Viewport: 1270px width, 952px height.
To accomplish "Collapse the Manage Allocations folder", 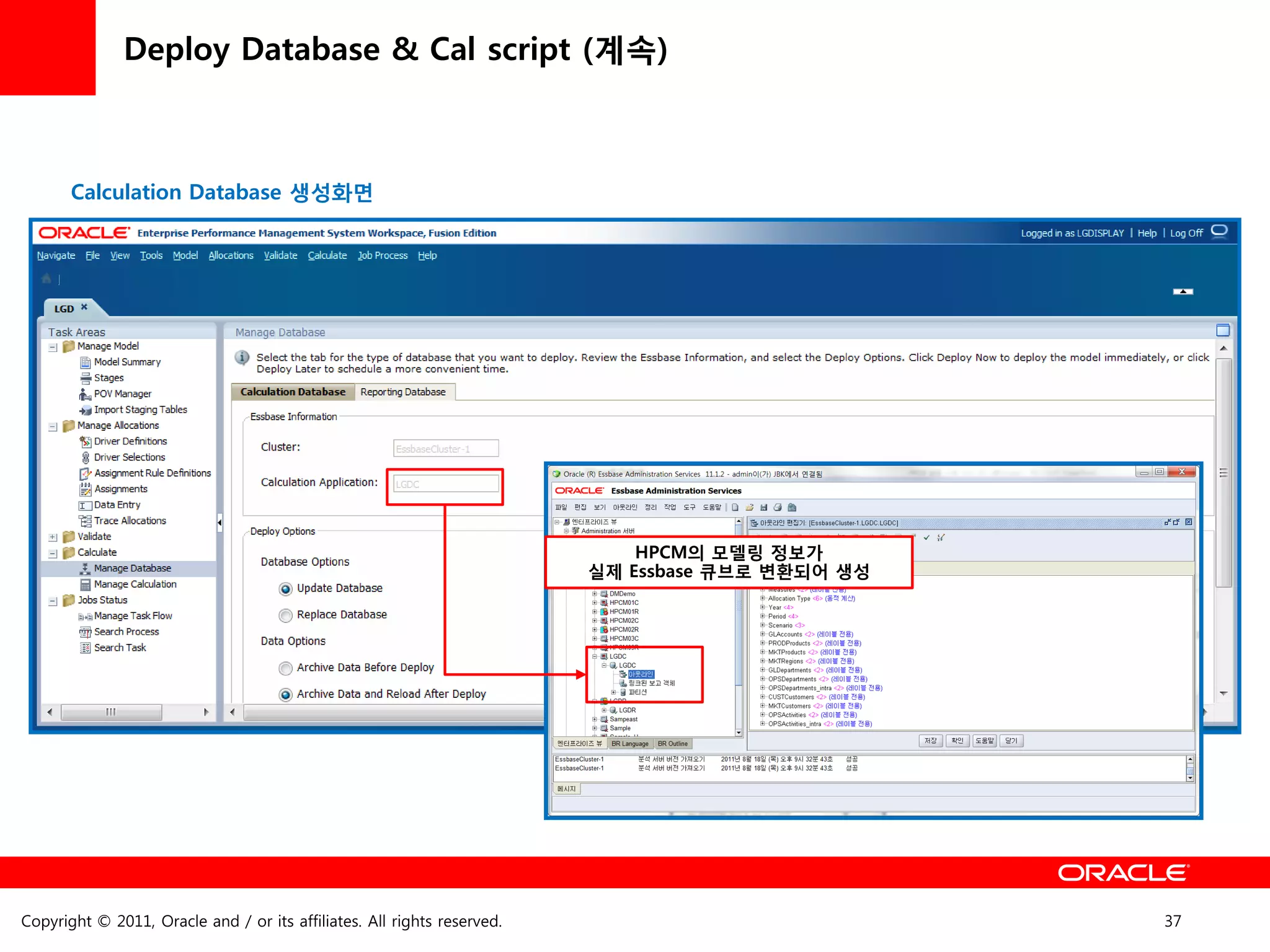I will point(53,427).
